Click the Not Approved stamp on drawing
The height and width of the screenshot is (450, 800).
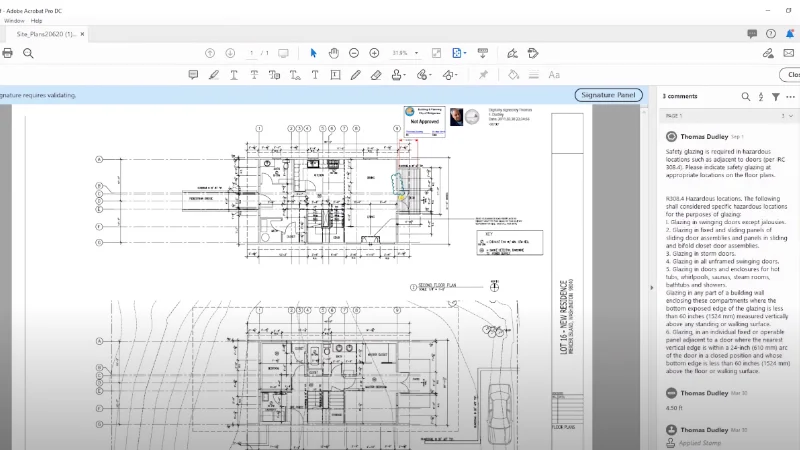(x=424, y=121)
